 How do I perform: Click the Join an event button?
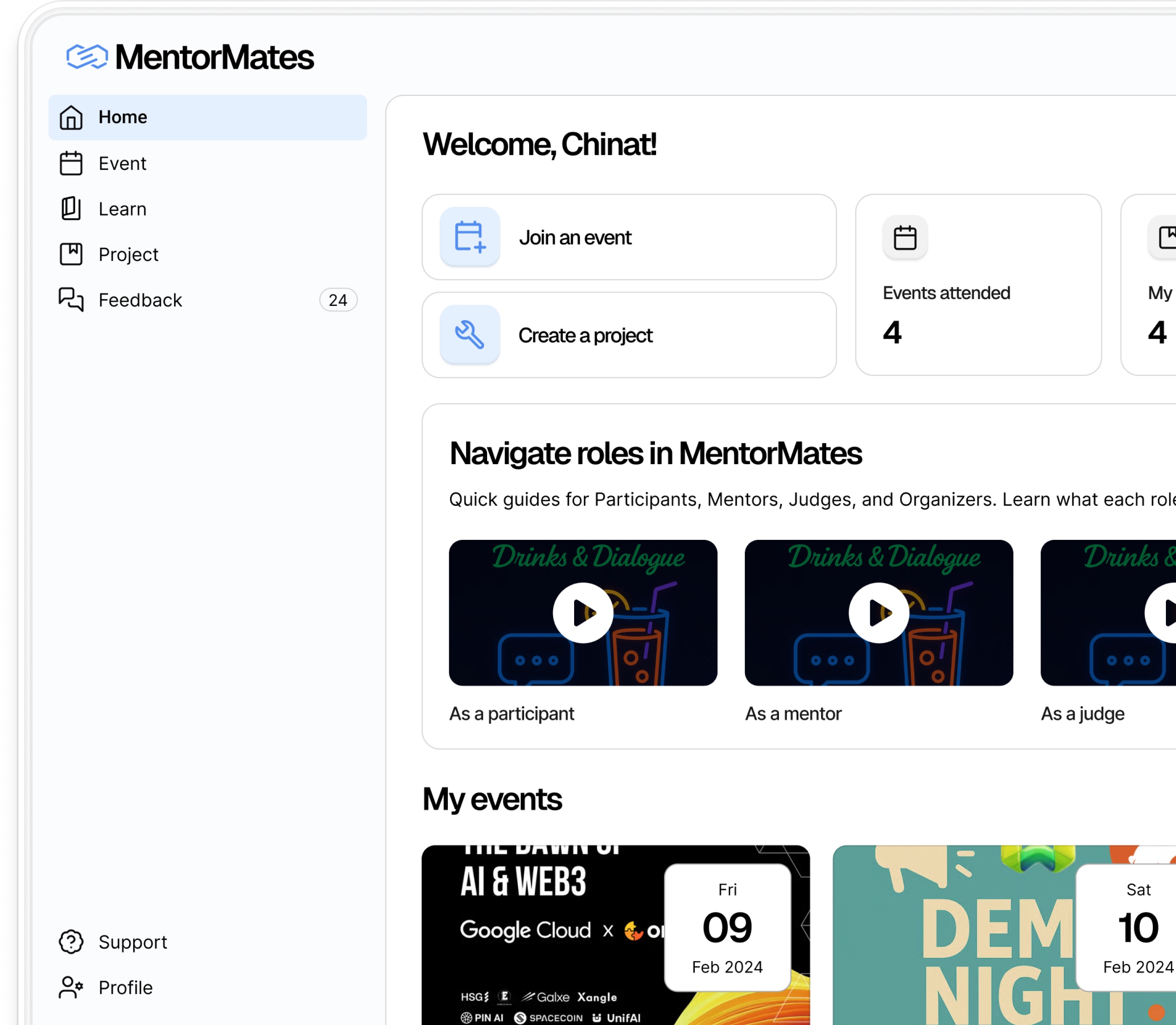[x=630, y=237]
